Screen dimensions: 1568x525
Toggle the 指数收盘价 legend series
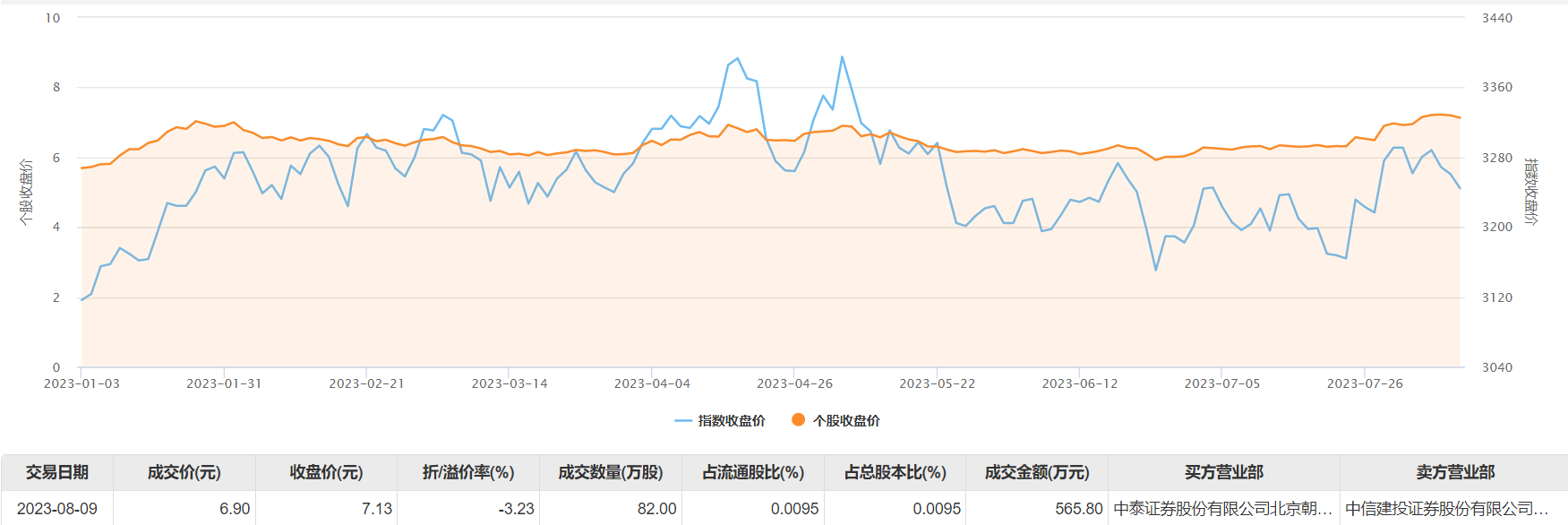(x=720, y=420)
